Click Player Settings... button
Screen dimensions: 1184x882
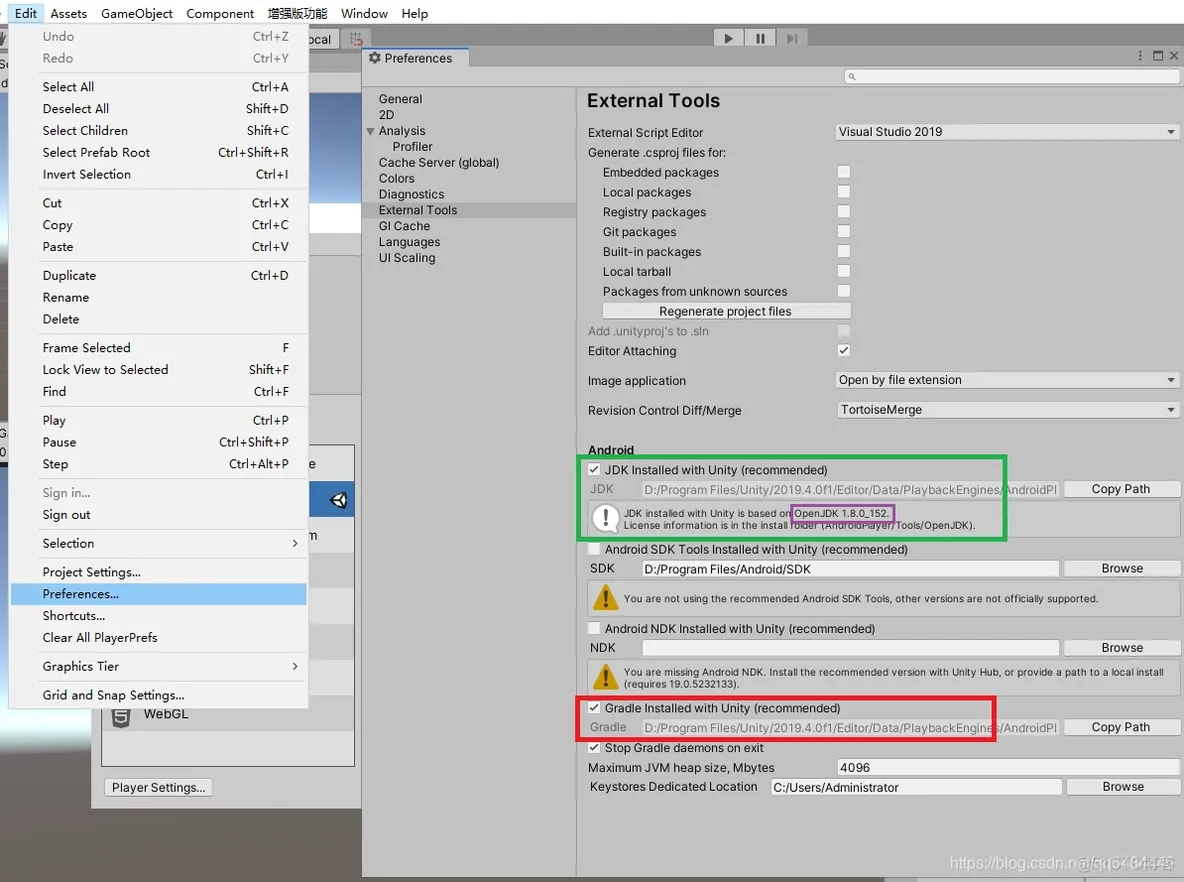[x=159, y=788]
